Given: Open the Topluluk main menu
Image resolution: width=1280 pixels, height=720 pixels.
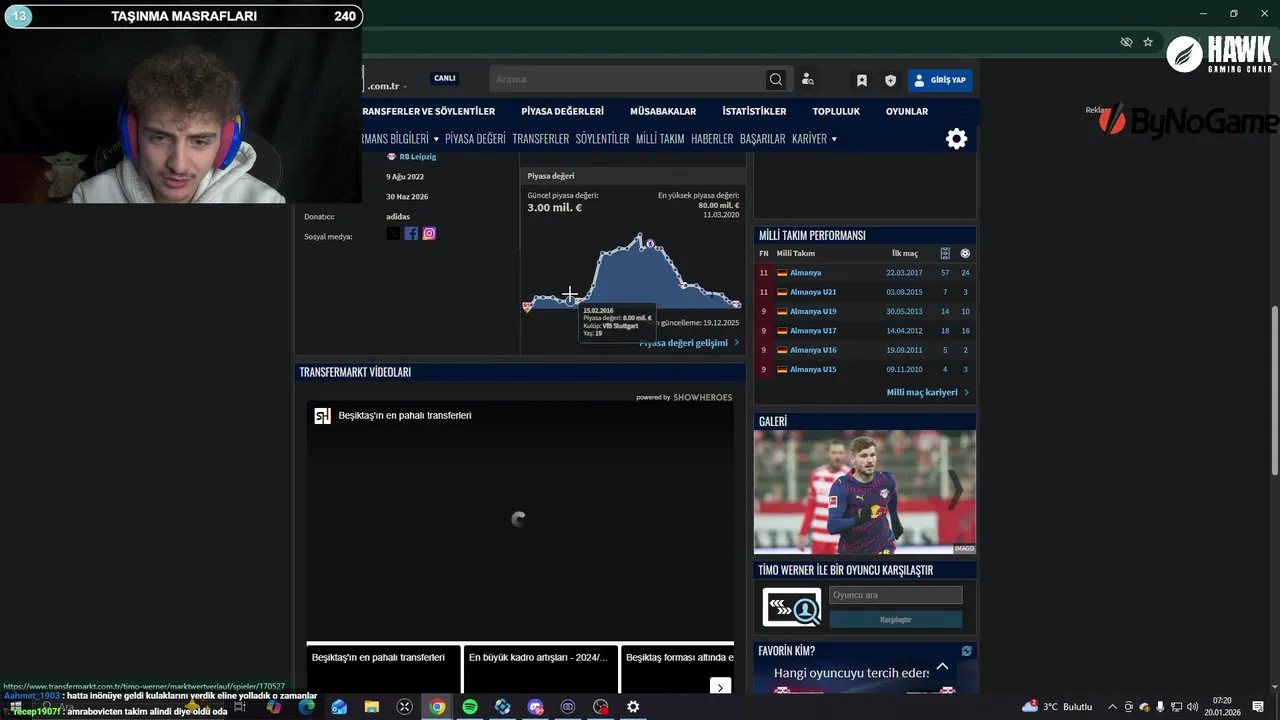Looking at the screenshot, I should tap(836, 111).
